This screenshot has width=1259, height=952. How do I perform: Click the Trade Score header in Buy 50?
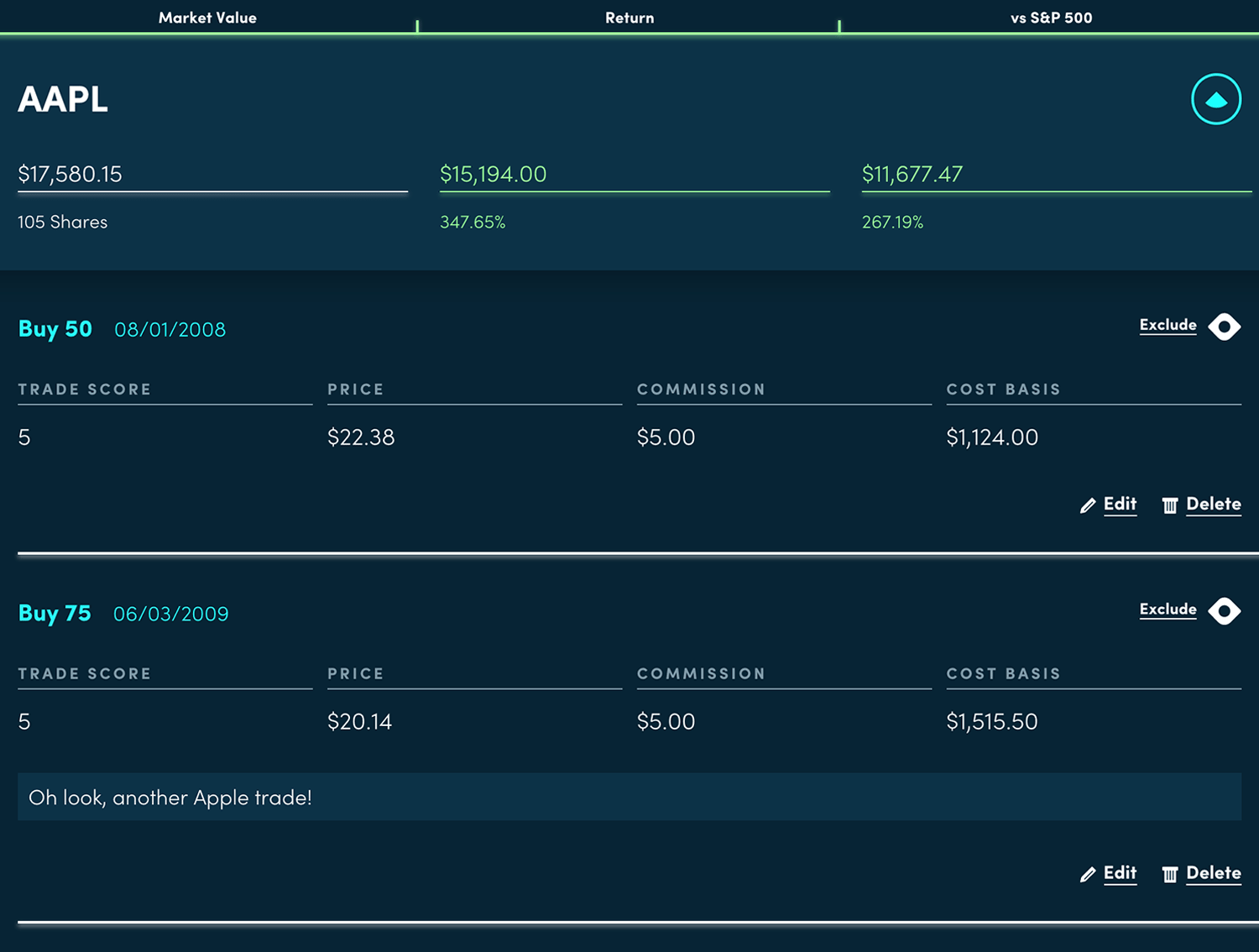point(85,390)
